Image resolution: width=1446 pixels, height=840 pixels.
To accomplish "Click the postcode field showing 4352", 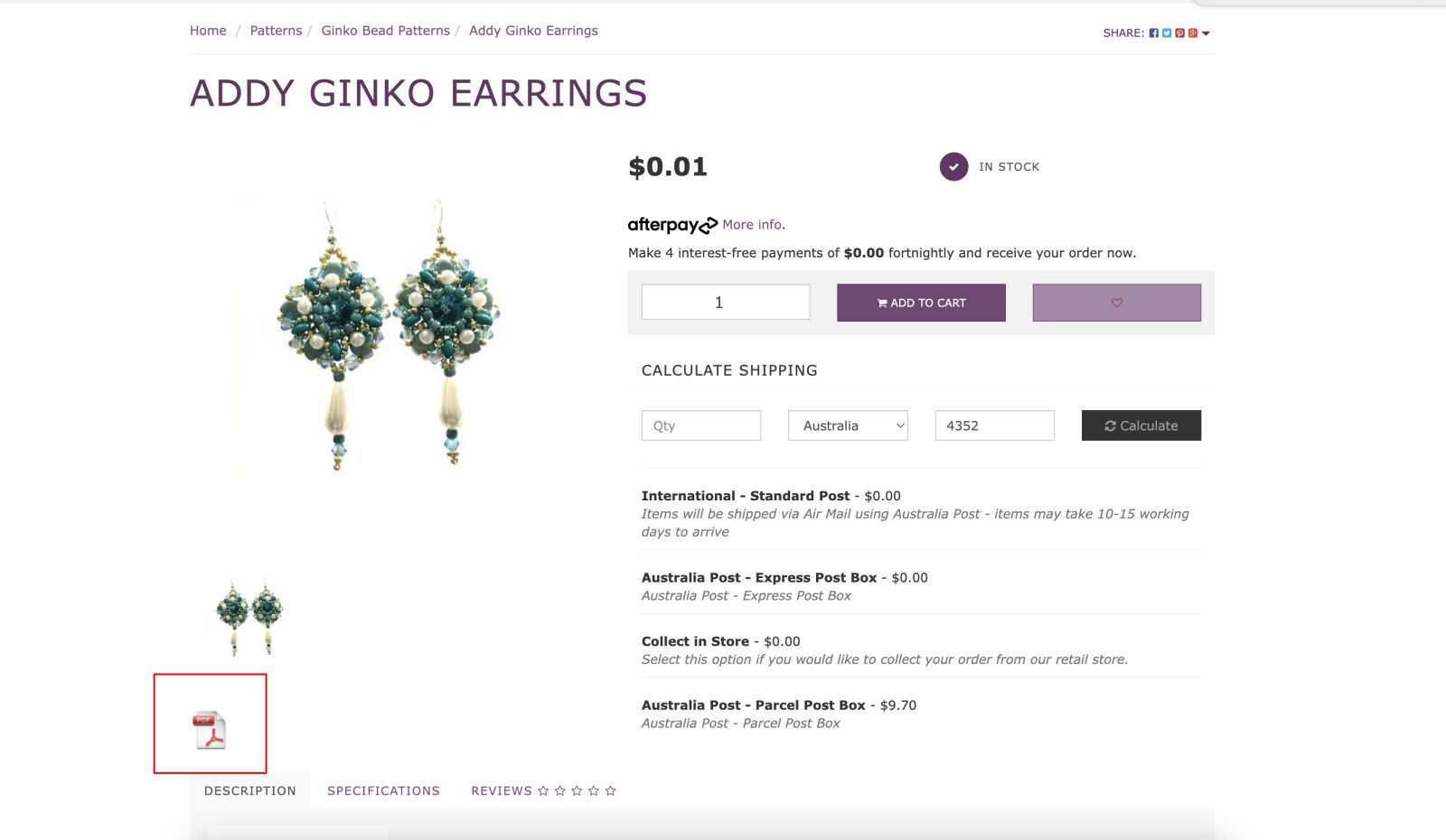I will pos(994,425).
